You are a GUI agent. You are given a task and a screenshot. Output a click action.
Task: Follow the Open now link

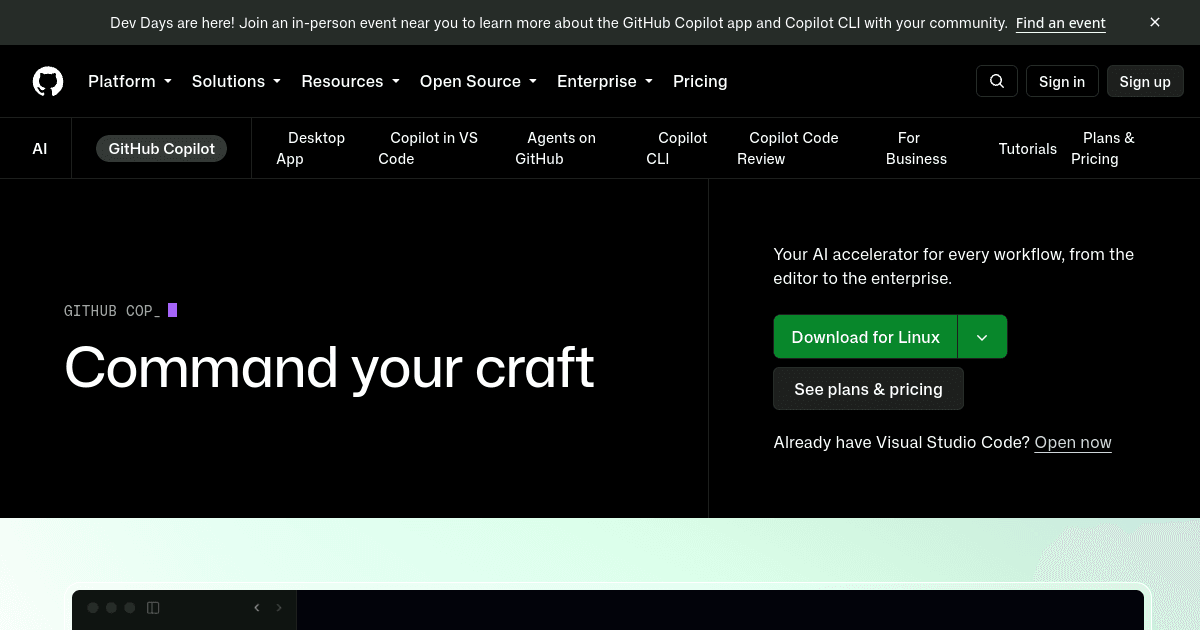1073,442
